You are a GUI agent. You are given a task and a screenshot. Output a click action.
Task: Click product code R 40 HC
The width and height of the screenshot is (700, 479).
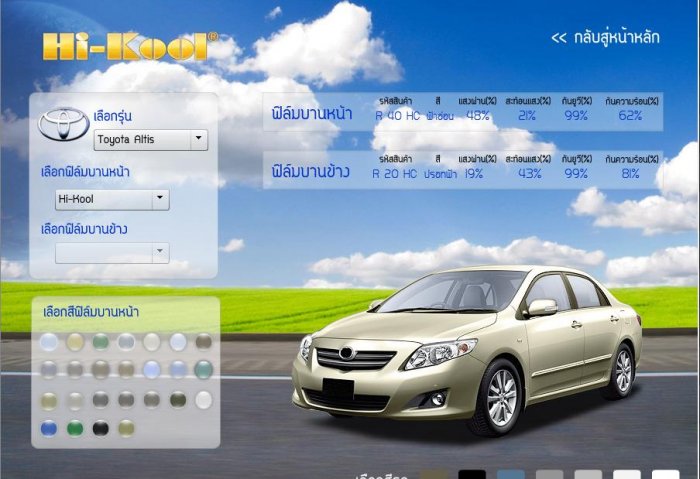(397, 116)
